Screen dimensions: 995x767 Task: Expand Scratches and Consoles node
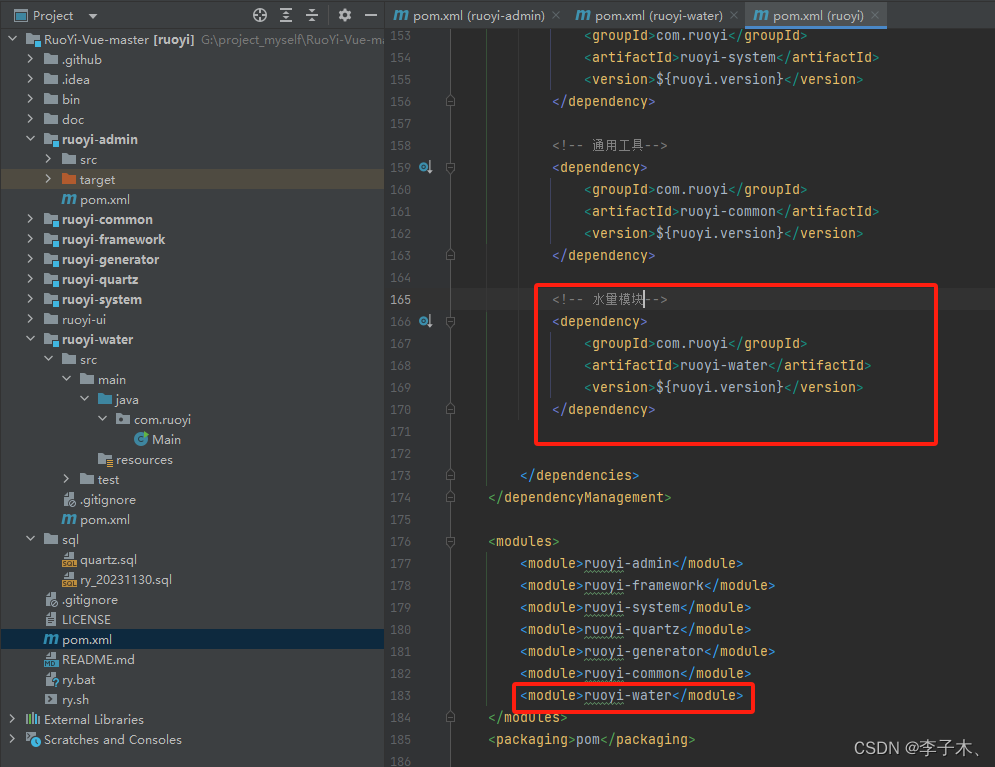click(x=13, y=739)
